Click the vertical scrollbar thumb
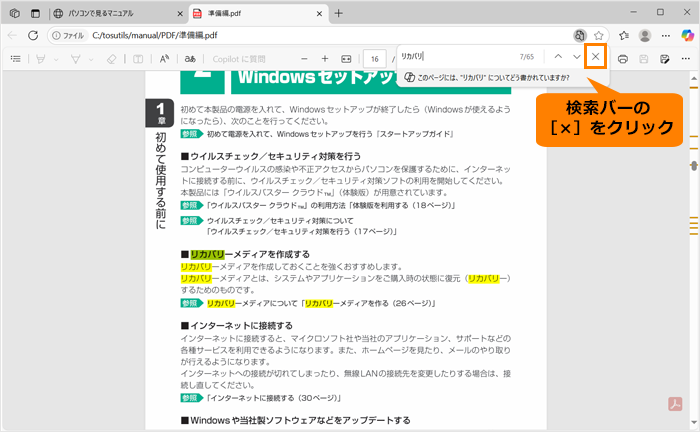The height and width of the screenshot is (432, 700). point(694,166)
